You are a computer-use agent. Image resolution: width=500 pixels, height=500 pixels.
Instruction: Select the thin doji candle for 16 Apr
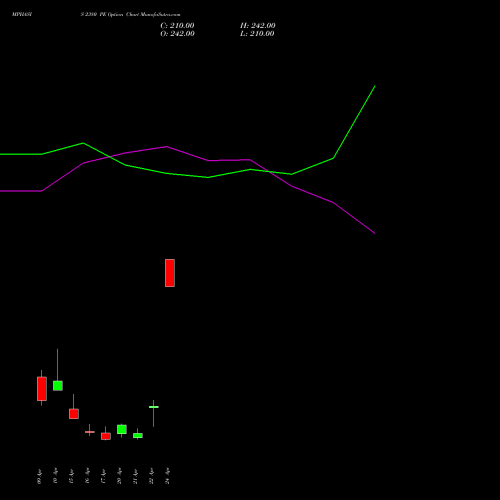pos(90,432)
